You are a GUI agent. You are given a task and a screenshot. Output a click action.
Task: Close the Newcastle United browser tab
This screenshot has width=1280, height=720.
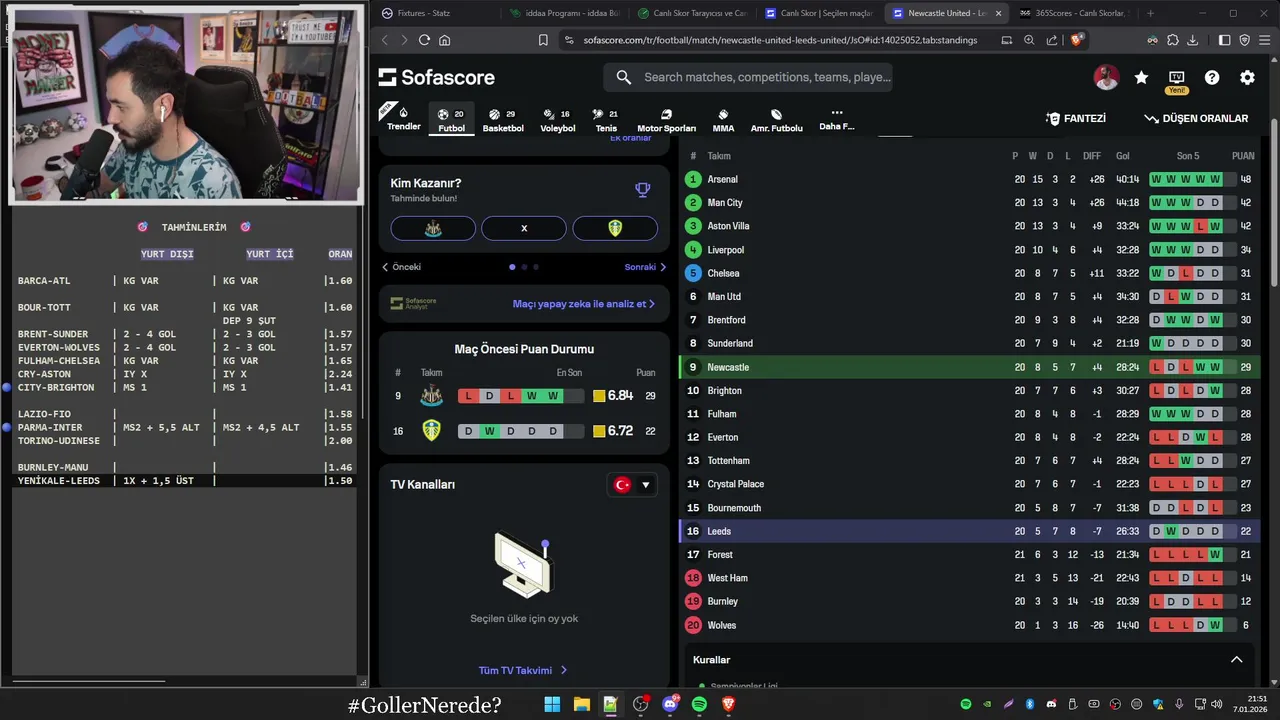[x=998, y=13]
